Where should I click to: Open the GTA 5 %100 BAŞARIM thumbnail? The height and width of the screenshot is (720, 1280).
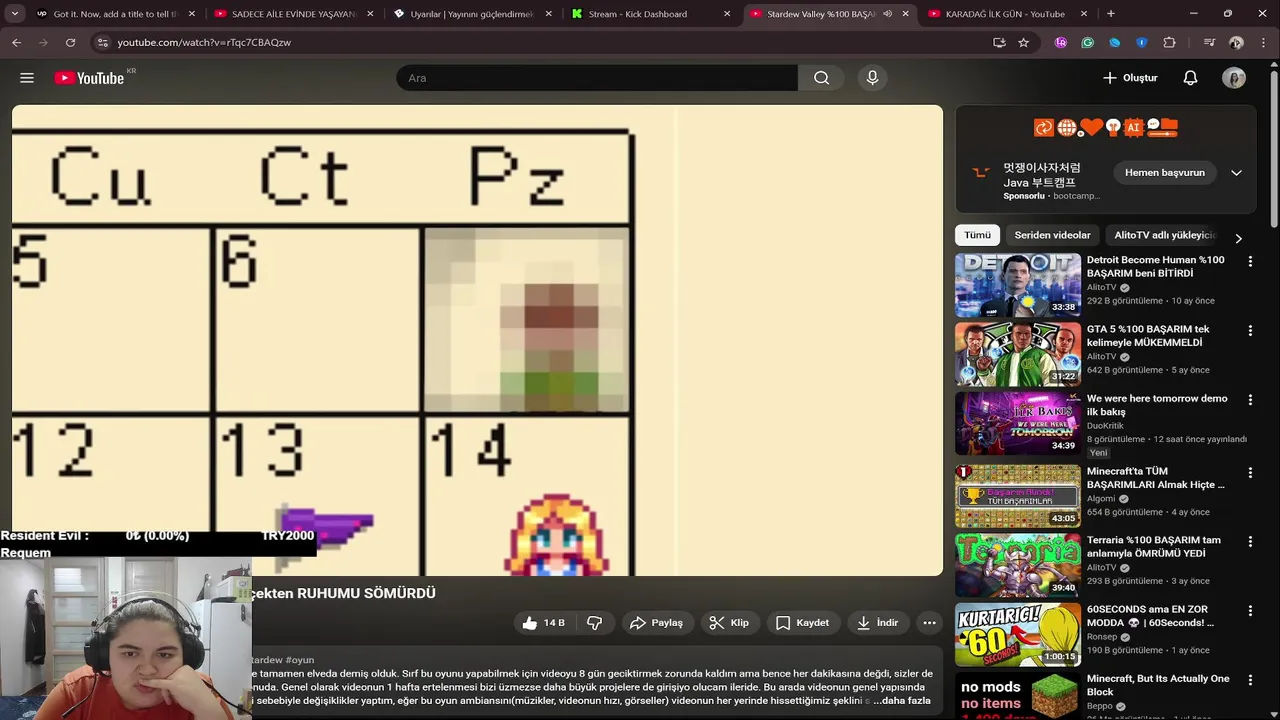tap(1017, 354)
